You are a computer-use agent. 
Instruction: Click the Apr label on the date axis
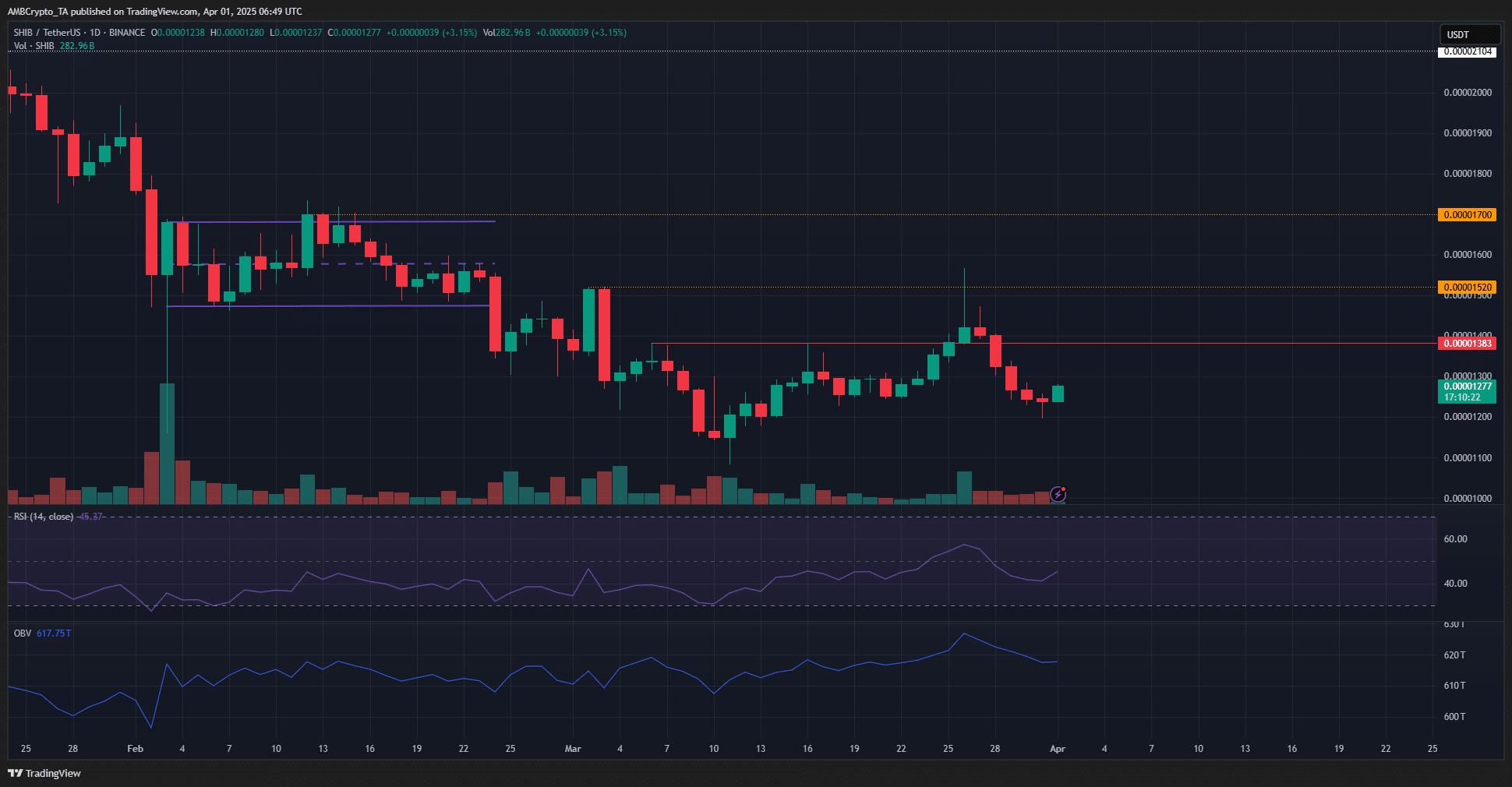[1057, 749]
